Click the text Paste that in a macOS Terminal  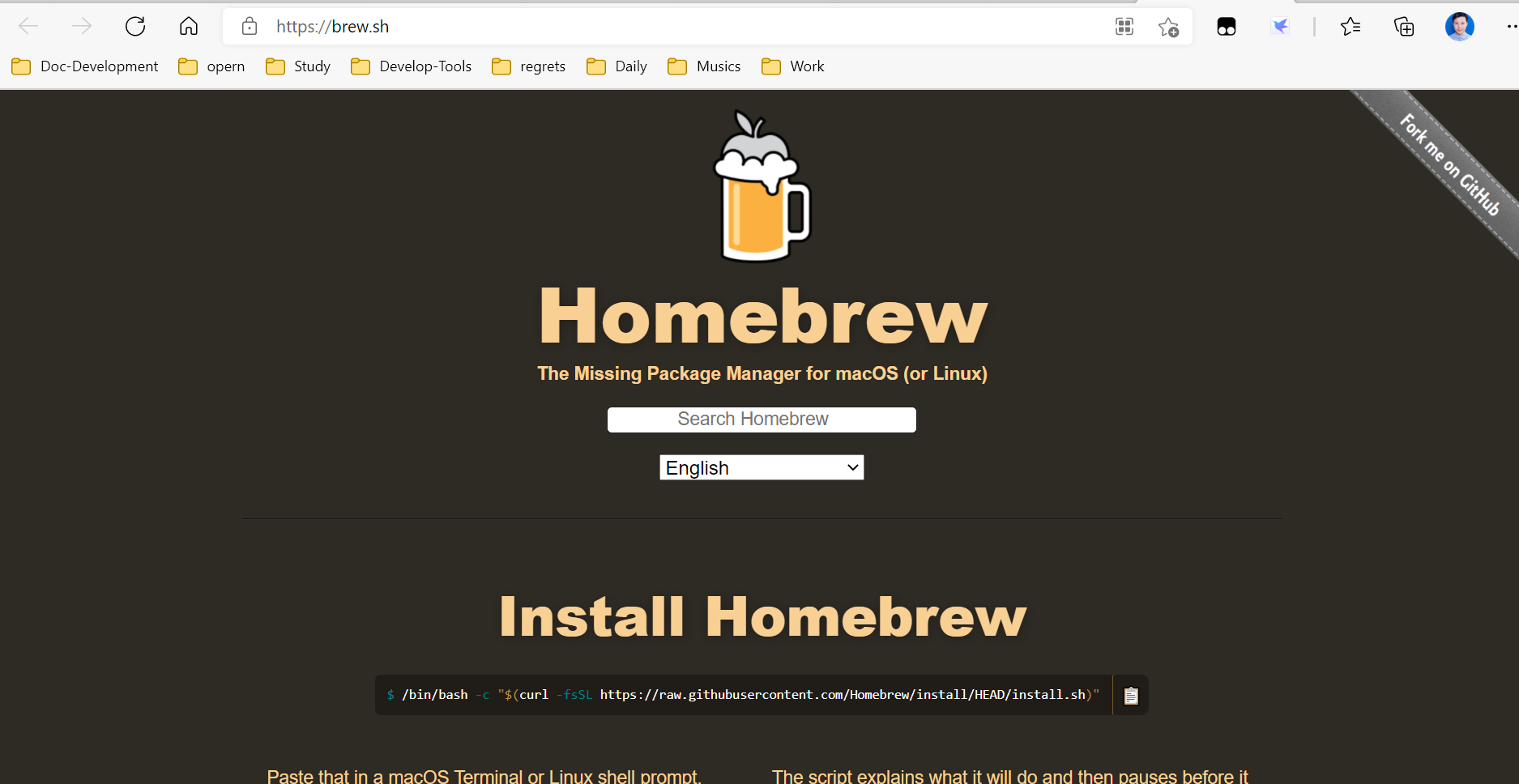(484, 776)
